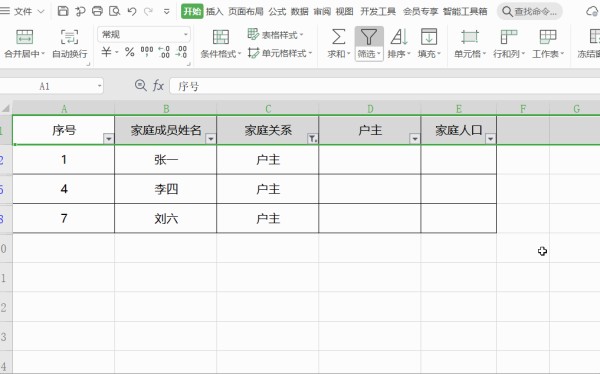The image size is (600, 374).
Task: Click the Save icon in quick access toolbar
Action: [x=63, y=11]
